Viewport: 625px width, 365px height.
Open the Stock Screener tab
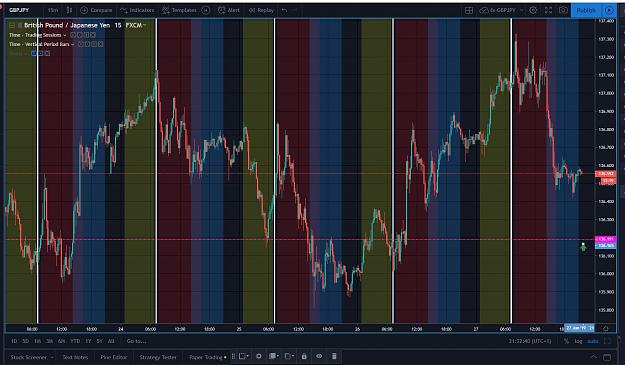28,357
